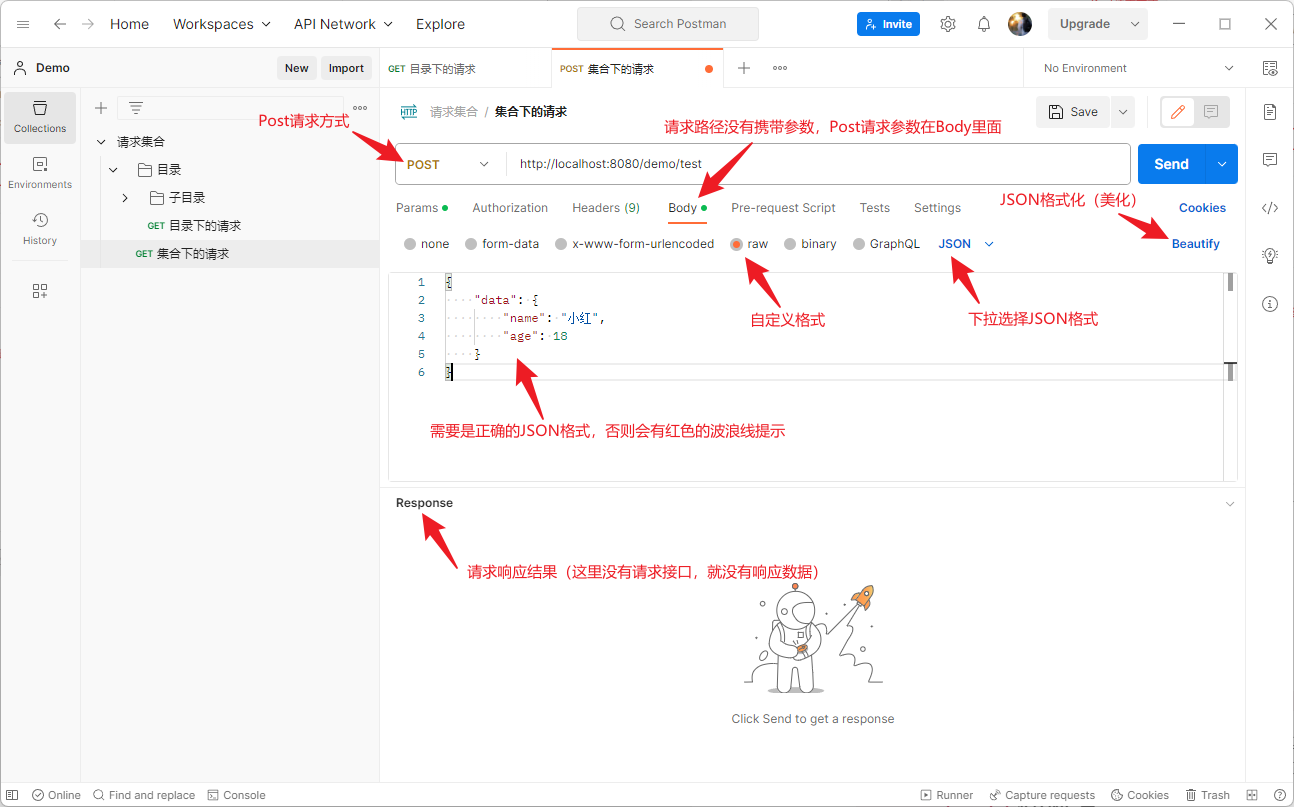Switch to the Tests tab
The height and width of the screenshot is (807, 1294).
(874, 208)
